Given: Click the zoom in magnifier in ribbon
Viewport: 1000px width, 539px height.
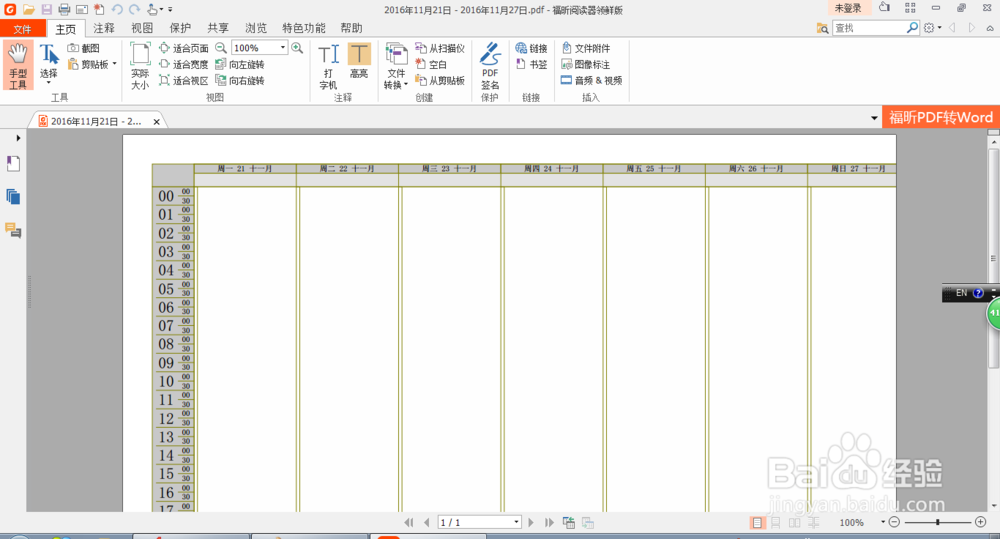Looking at the screenshot, I should pyautogui.click(x=297, y=48).
